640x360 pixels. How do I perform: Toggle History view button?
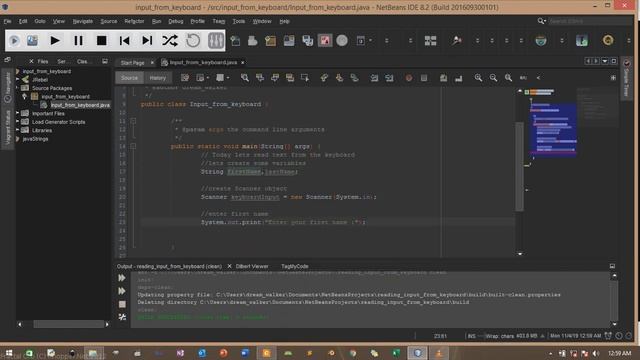[x=158, y=78]
